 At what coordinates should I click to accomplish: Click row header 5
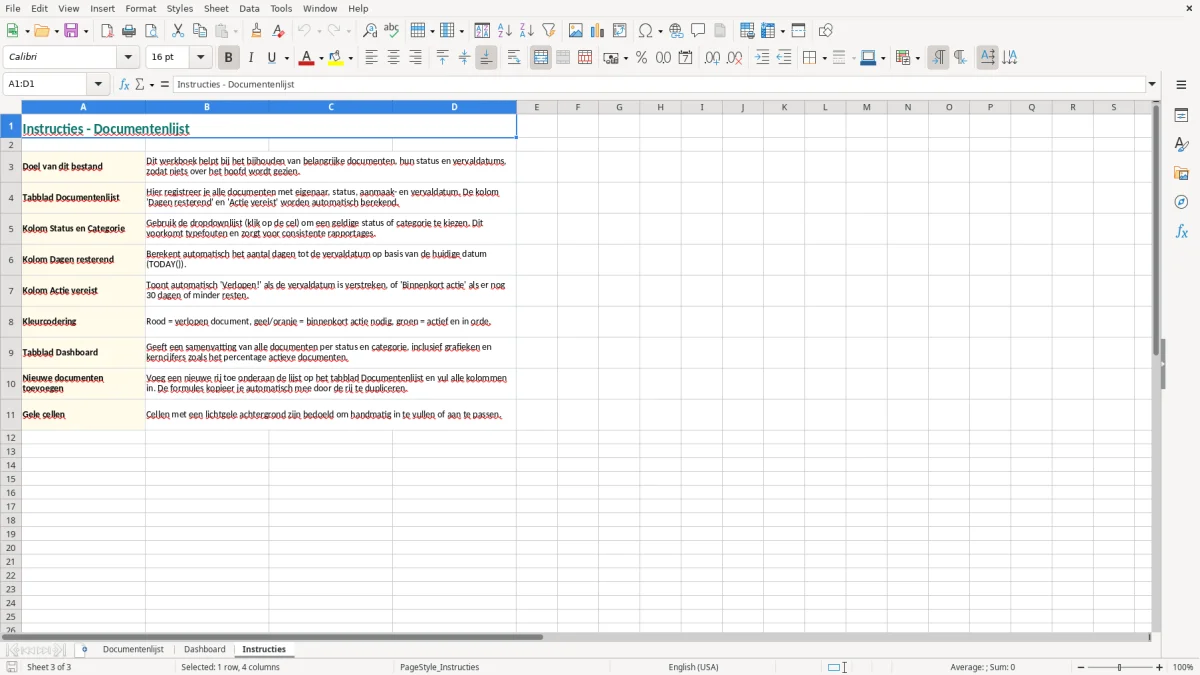(x=11, y=229)
